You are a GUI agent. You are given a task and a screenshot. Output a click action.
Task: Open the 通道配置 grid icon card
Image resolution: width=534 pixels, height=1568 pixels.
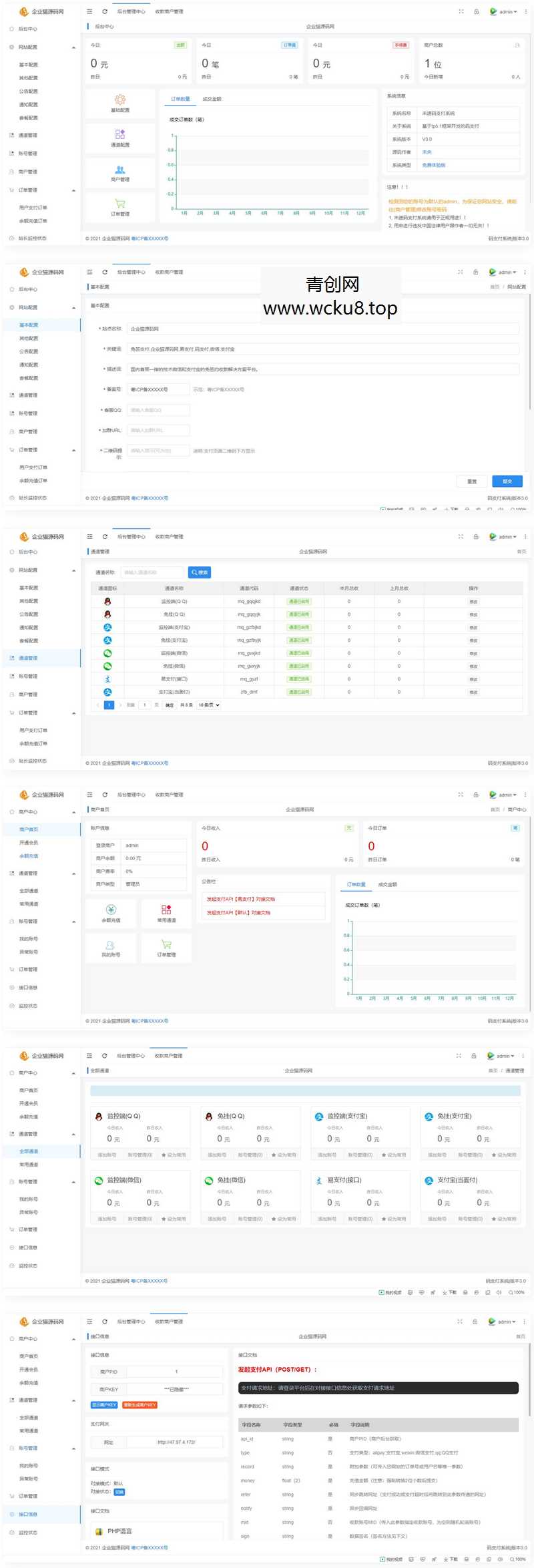coord(120,134)
